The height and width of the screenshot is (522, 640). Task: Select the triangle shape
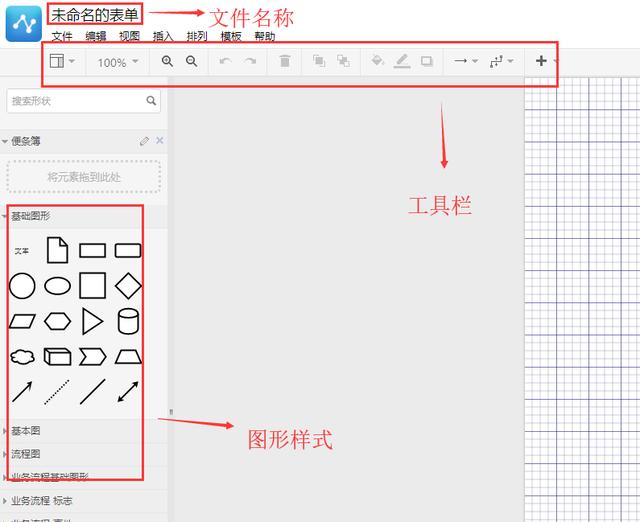[x=92, y=321]
